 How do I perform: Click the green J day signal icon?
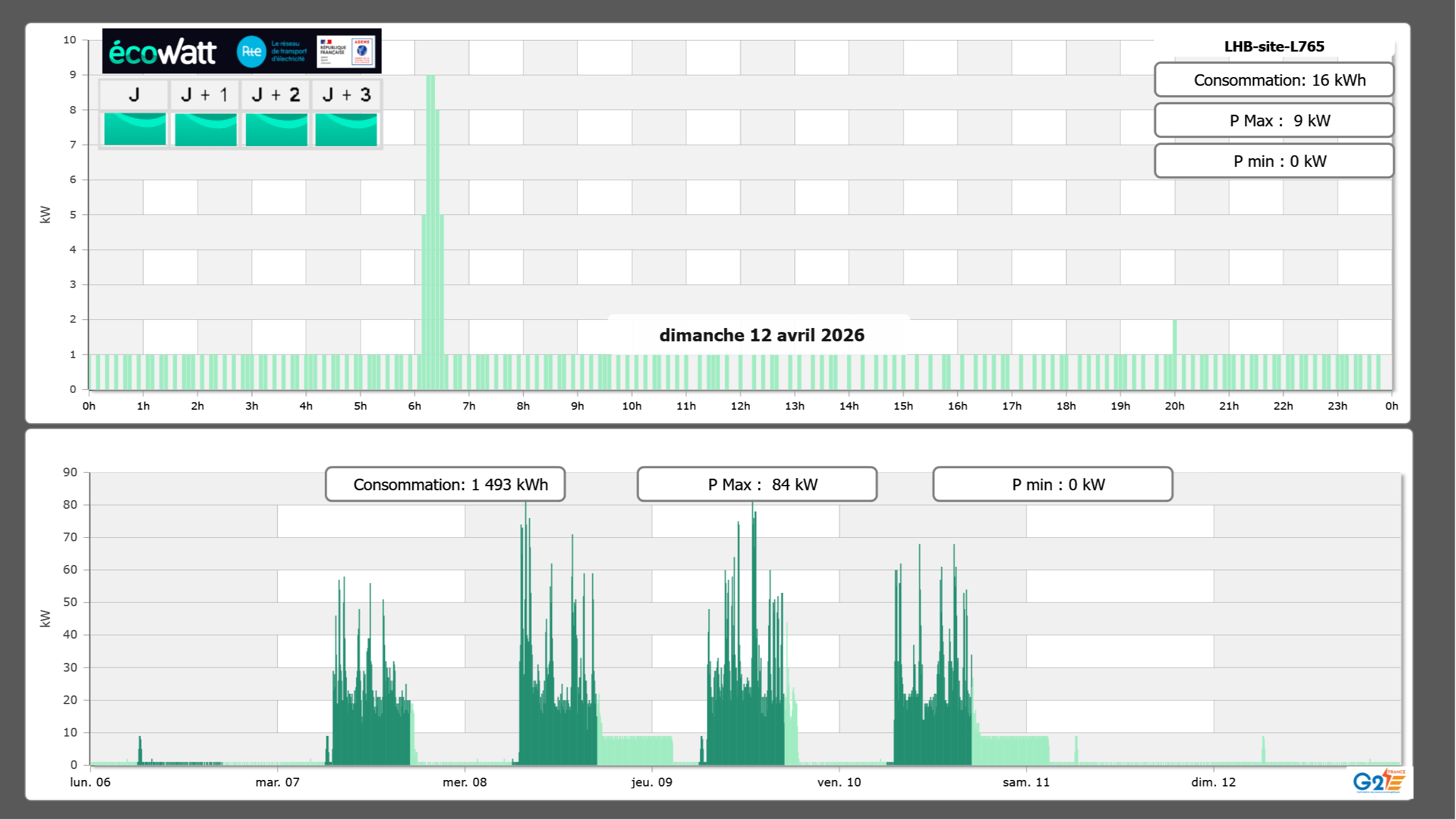tap(135, 129)
